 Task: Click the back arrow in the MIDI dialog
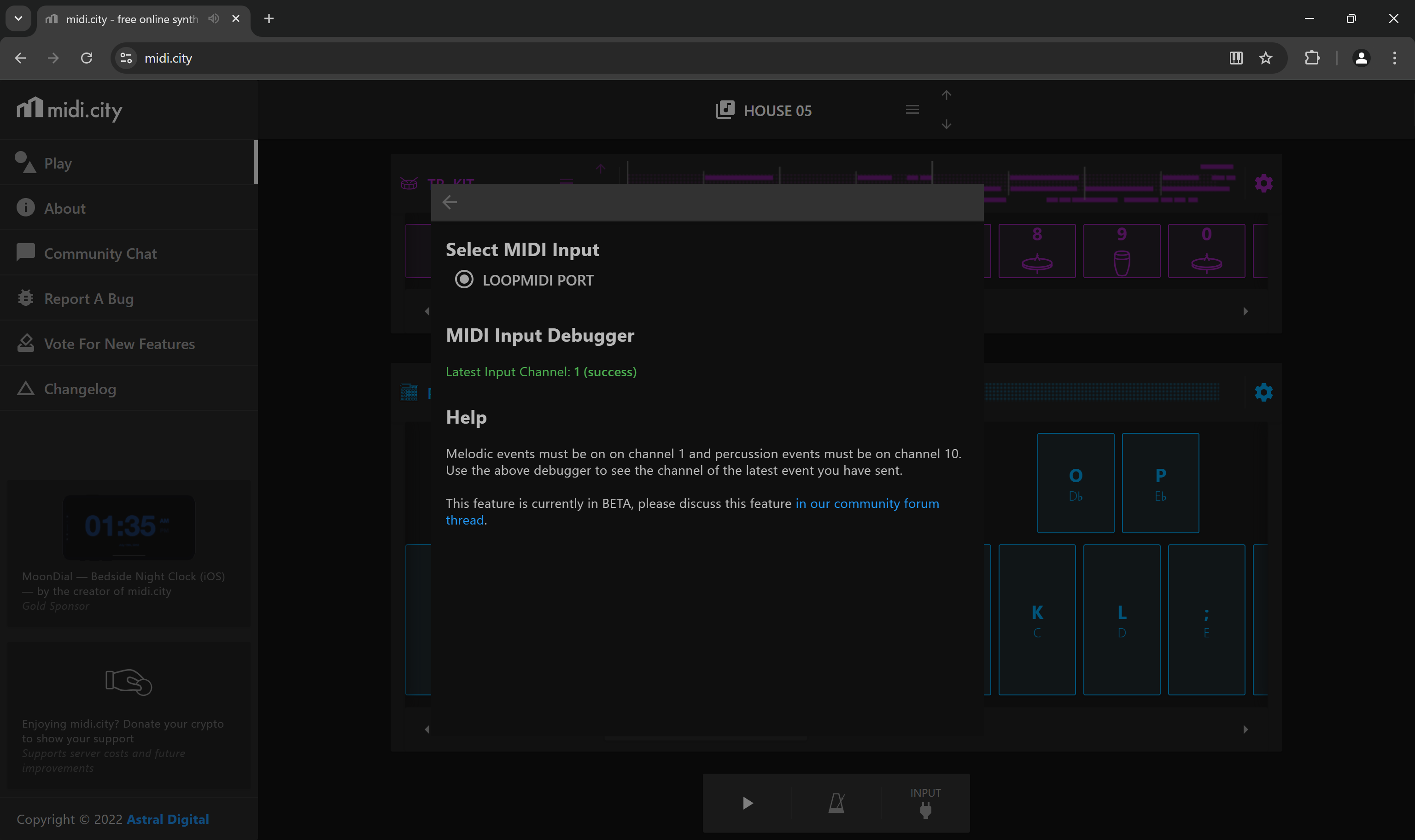coord(450,202)
